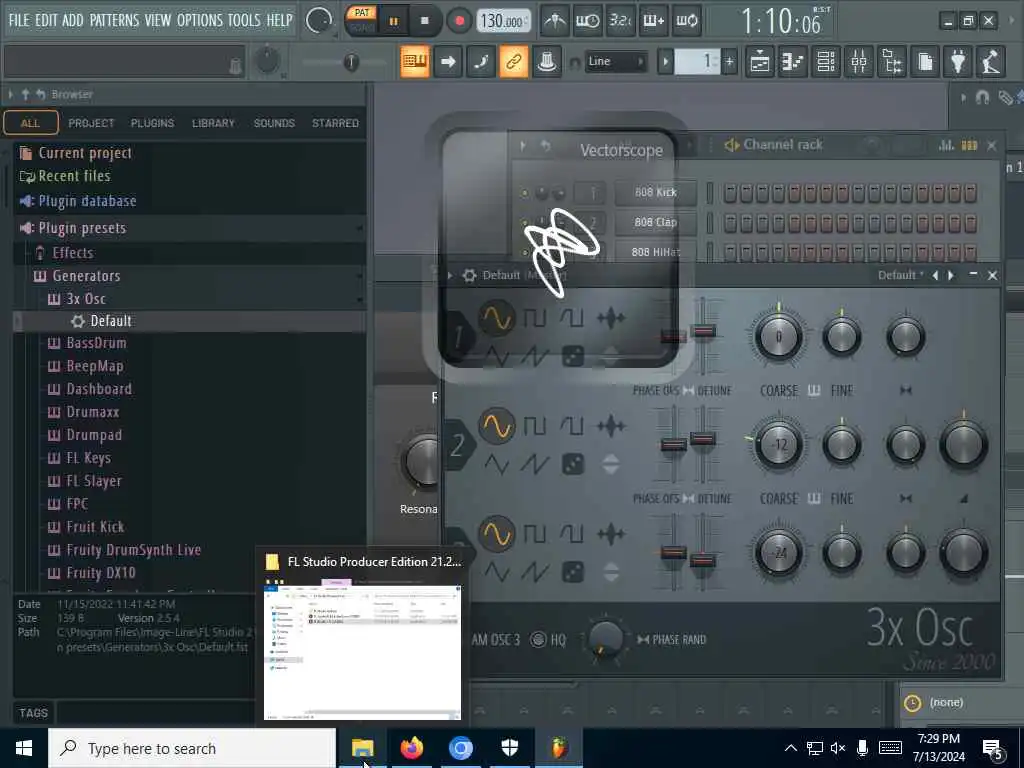Show hidden system tray icons chevron
1024x768 pixels.
click(790, 748)
